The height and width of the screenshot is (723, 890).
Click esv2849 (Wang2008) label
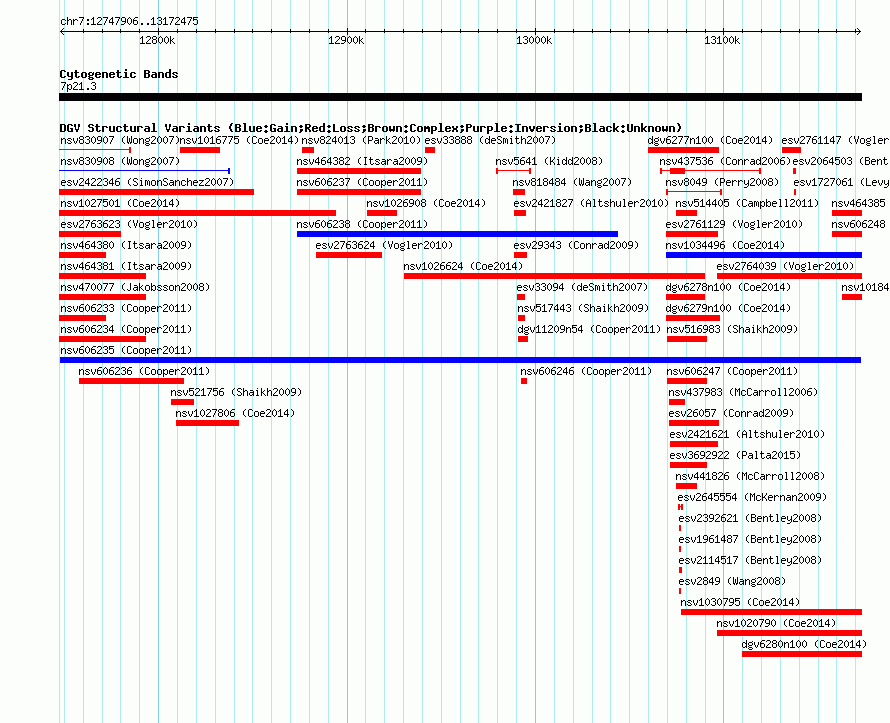[x=732, y=581]
